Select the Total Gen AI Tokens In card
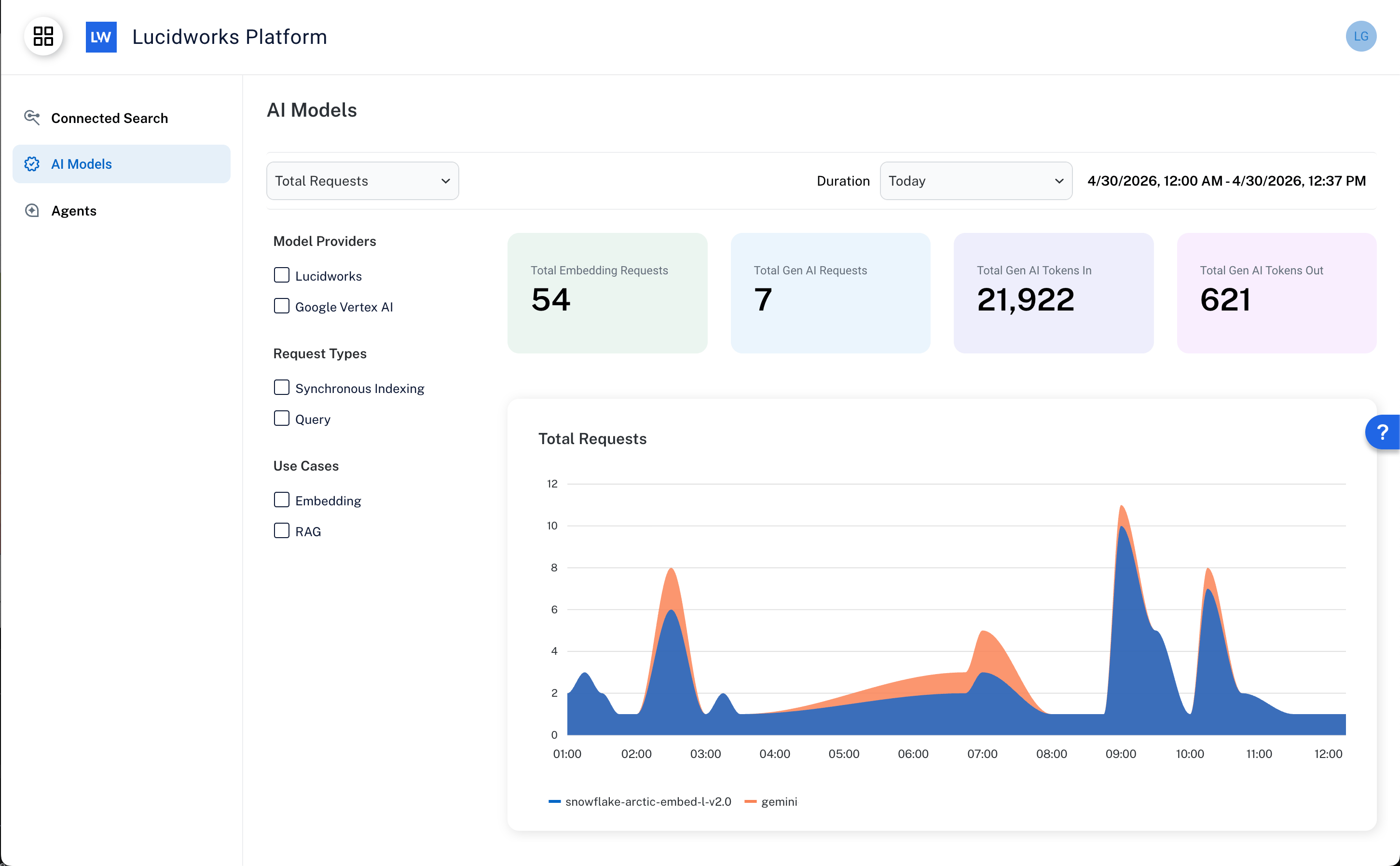This screenshot has height=866, width=1400. point(1053,293)
